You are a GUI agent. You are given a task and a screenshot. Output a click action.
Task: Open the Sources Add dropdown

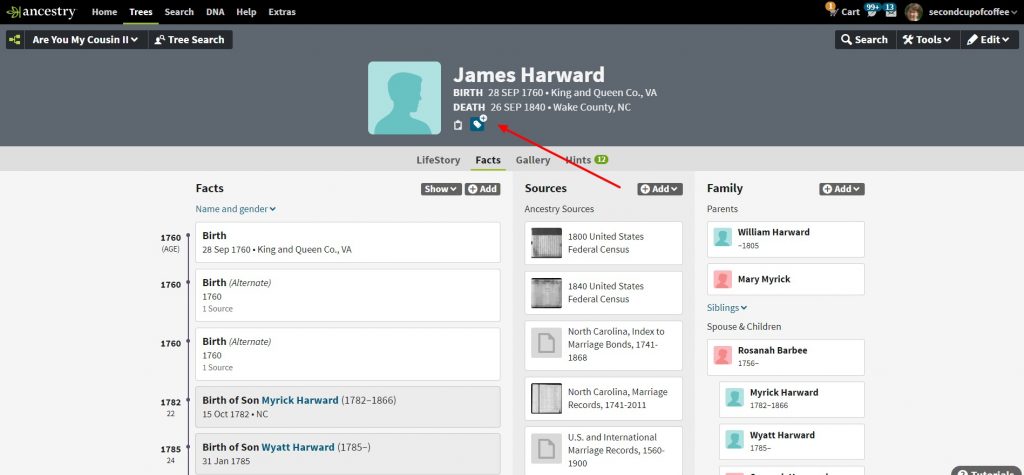(x=660, y=189)
